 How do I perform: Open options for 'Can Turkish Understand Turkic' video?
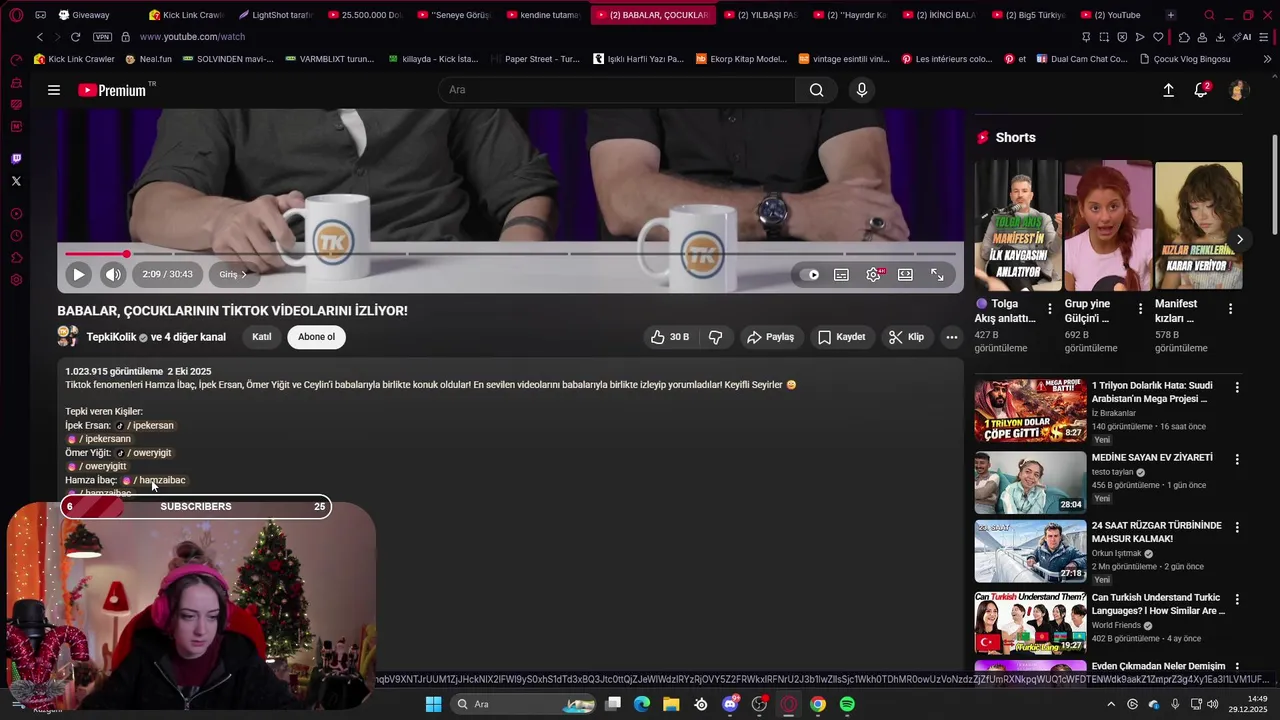coord(1237,599)
